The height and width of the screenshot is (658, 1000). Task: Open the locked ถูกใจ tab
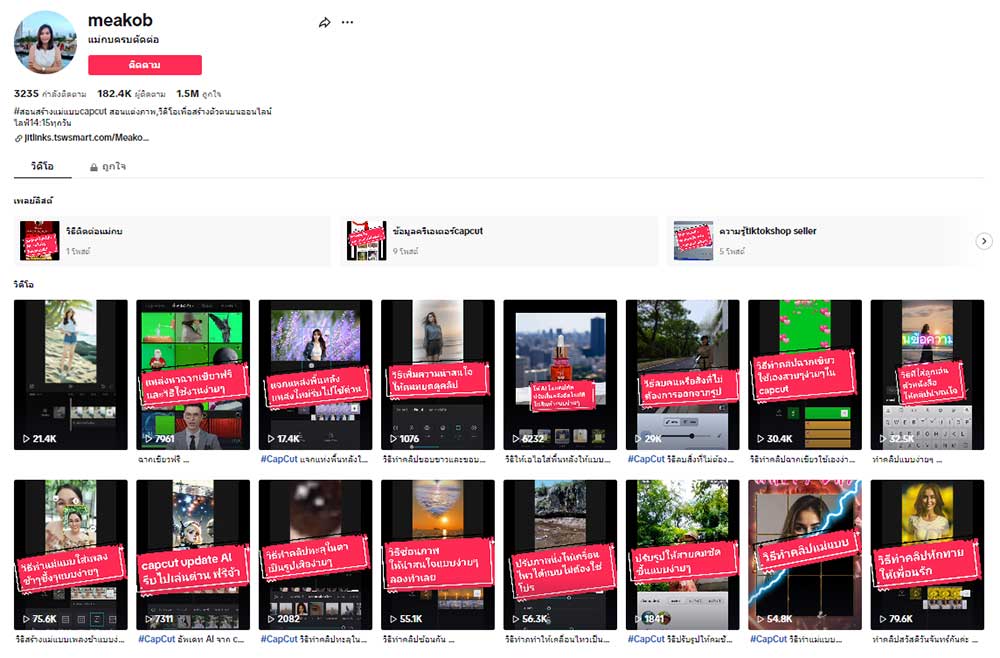(x=108, y=166)
